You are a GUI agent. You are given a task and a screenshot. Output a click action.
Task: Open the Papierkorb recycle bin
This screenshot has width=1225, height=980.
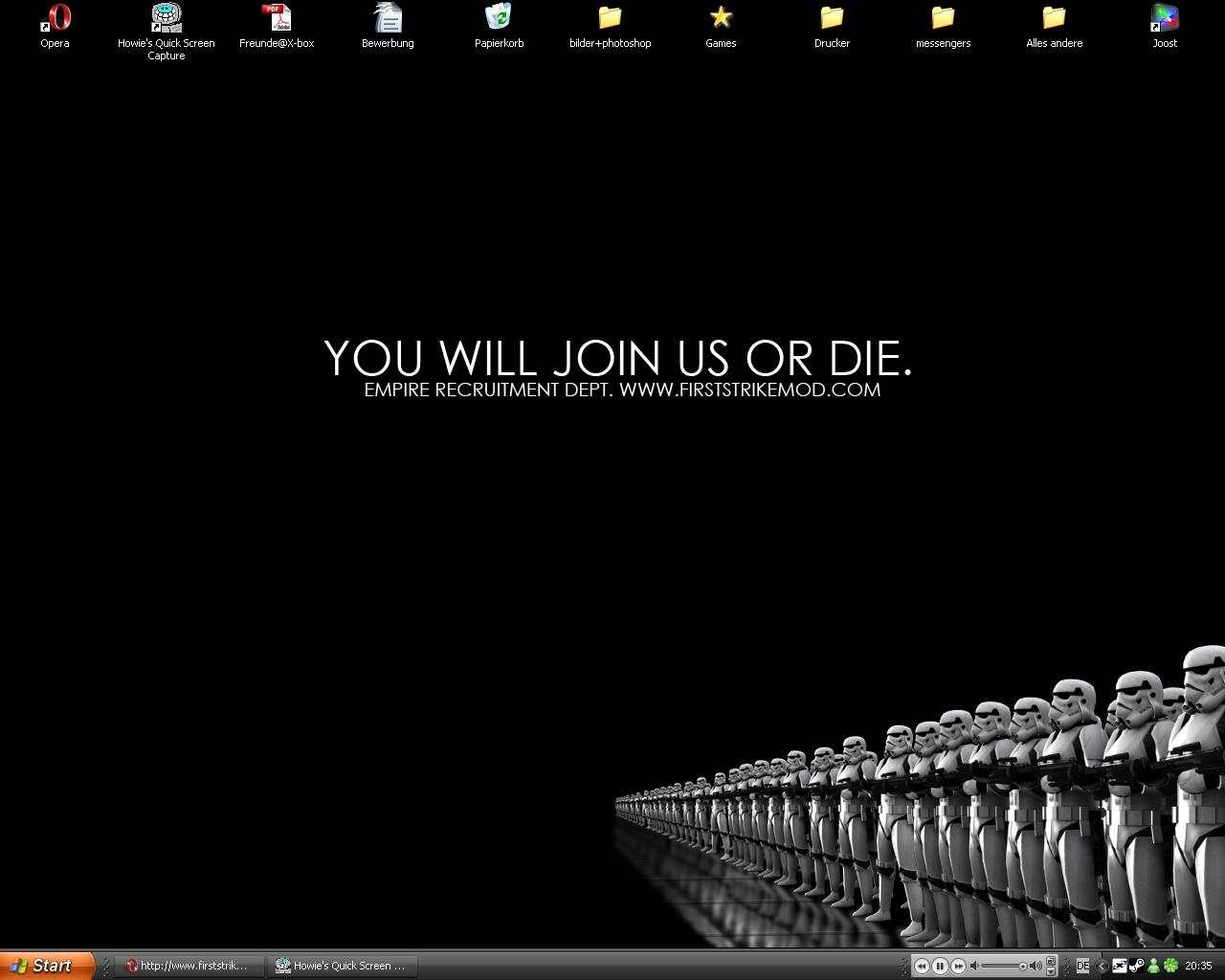tap(499, 18)
